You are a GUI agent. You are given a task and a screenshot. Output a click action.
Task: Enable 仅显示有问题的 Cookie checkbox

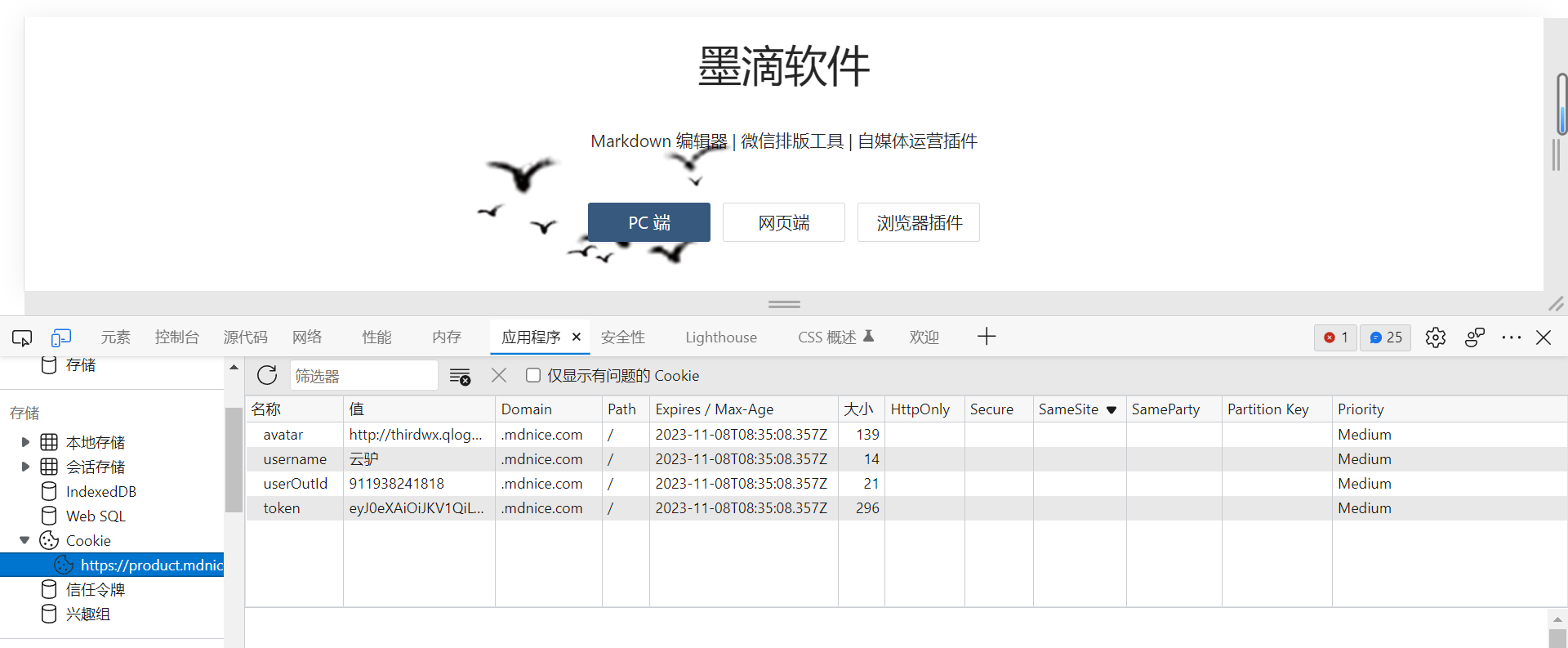(x=533, y=375)
